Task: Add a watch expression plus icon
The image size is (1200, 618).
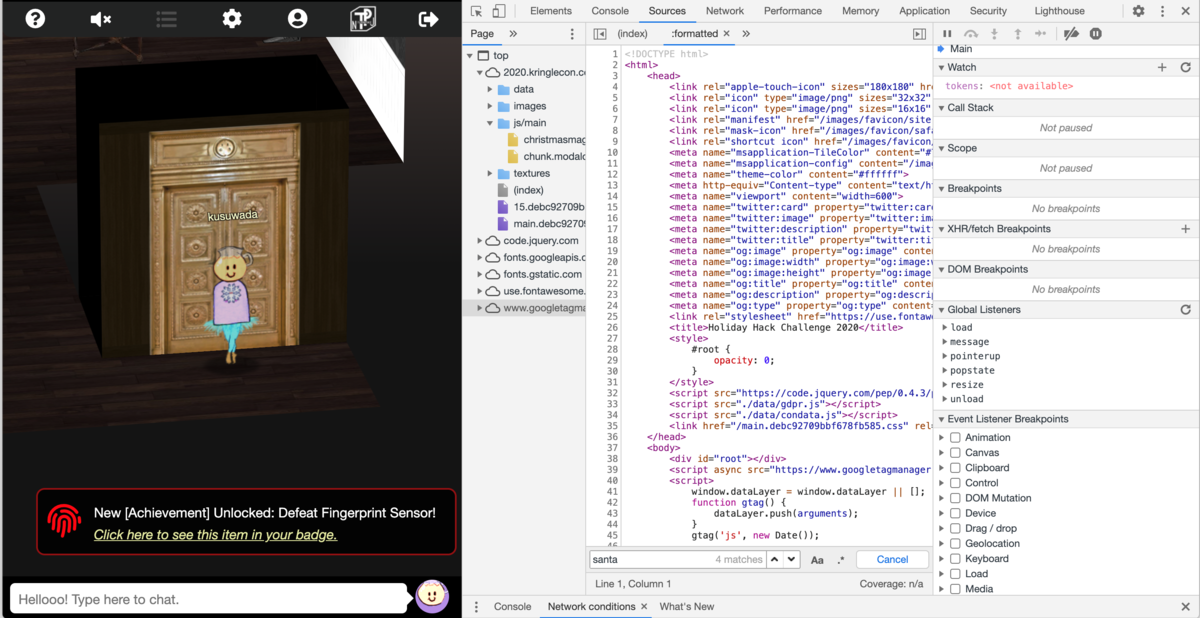Action: coord(1162,67)
